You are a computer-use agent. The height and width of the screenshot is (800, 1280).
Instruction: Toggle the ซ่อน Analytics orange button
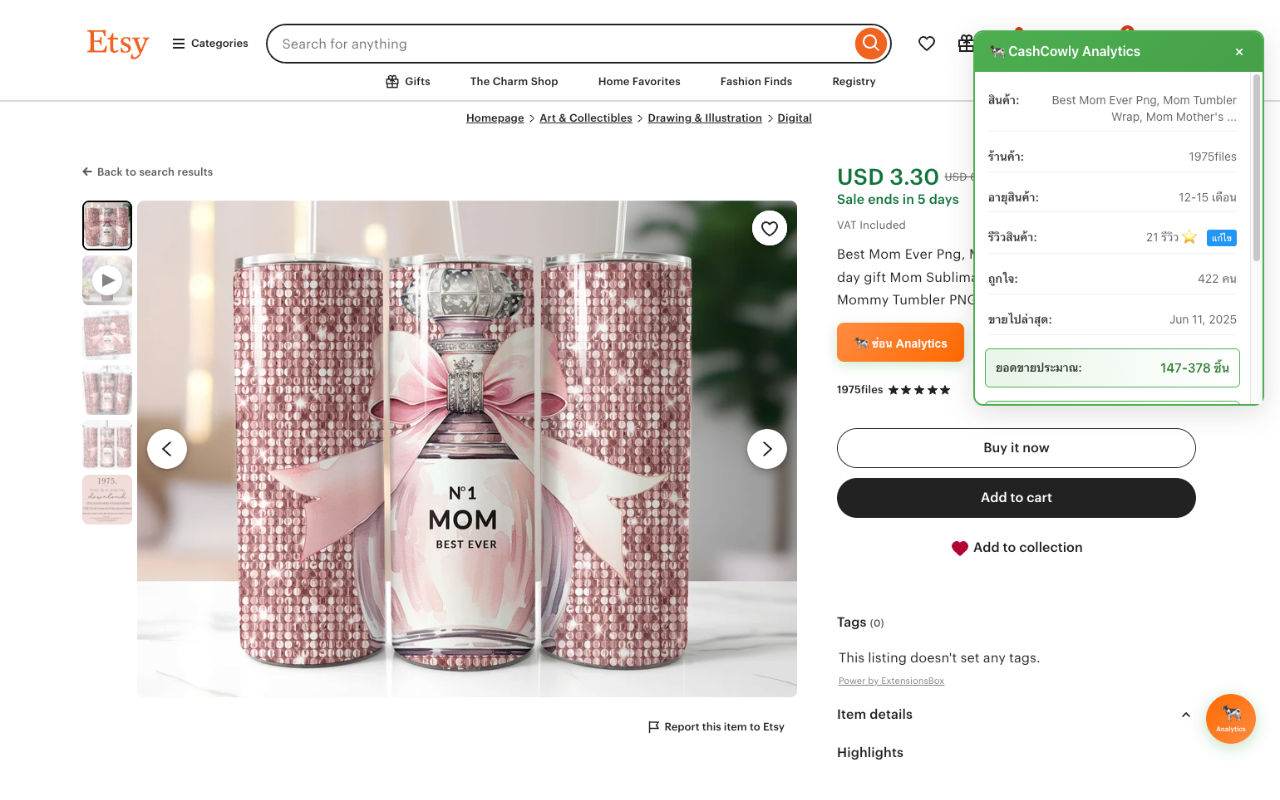tap(900, 343)
